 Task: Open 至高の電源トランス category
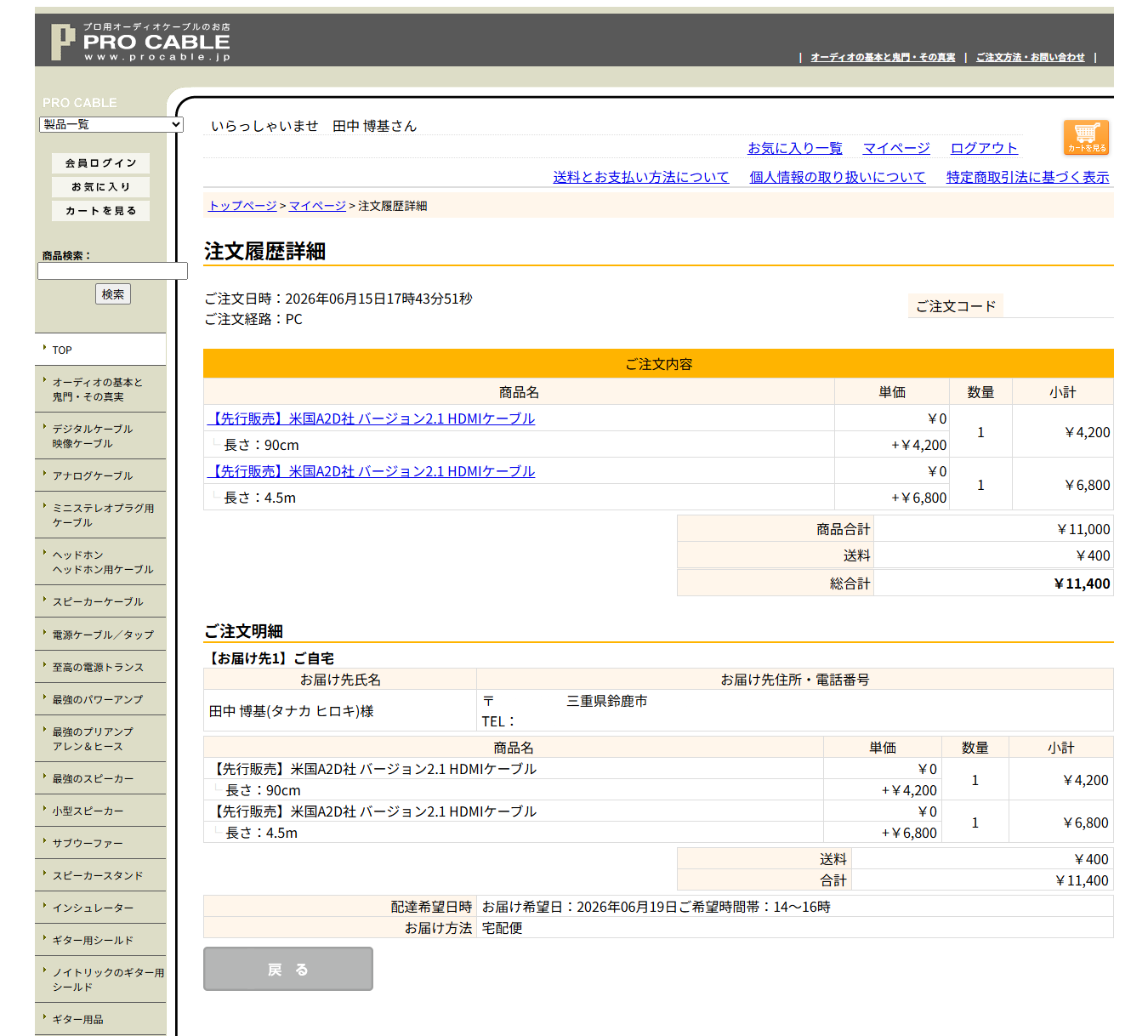[x=100, y=667]
